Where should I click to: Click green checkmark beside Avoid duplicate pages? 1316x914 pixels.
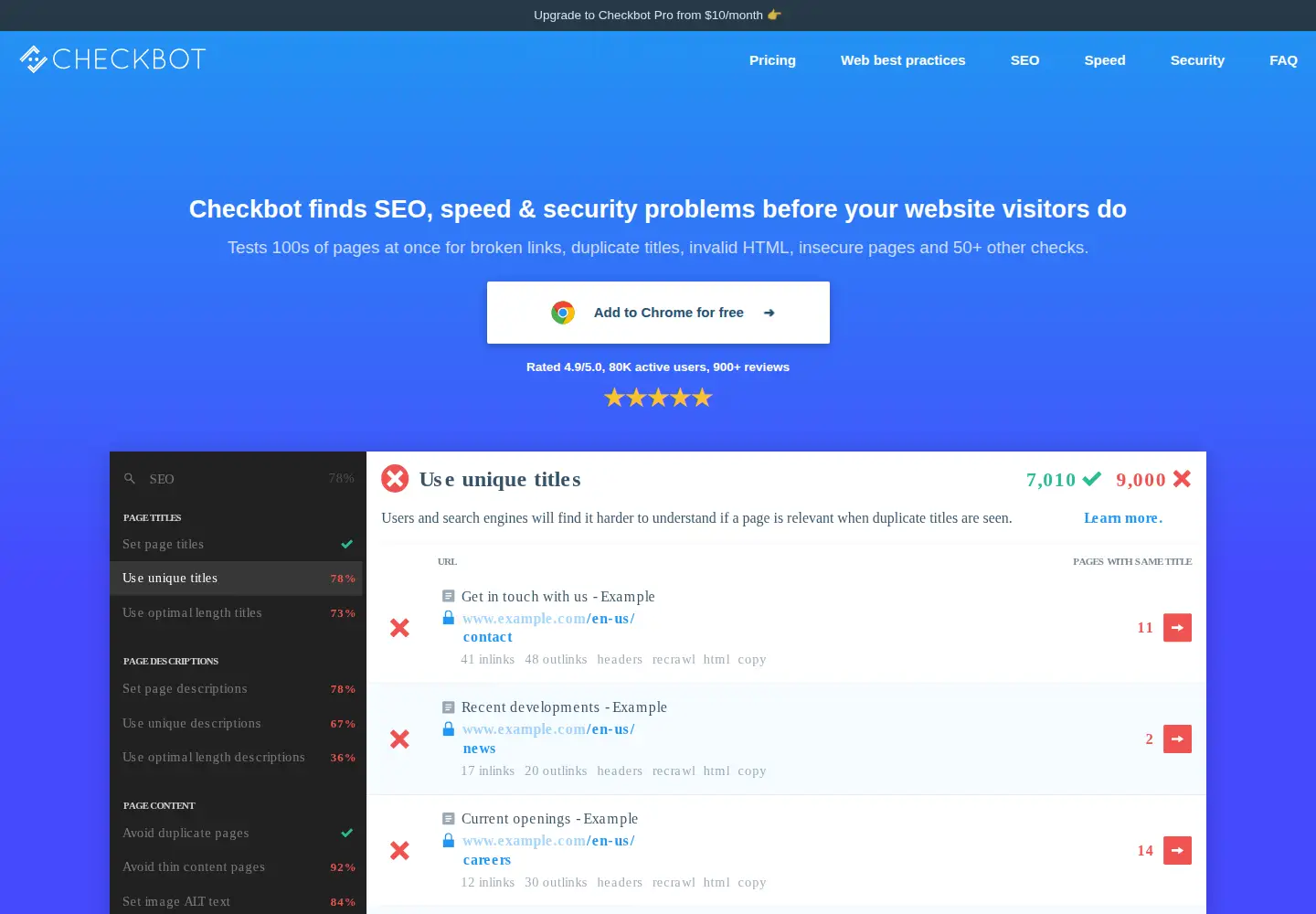click(347, 833)
